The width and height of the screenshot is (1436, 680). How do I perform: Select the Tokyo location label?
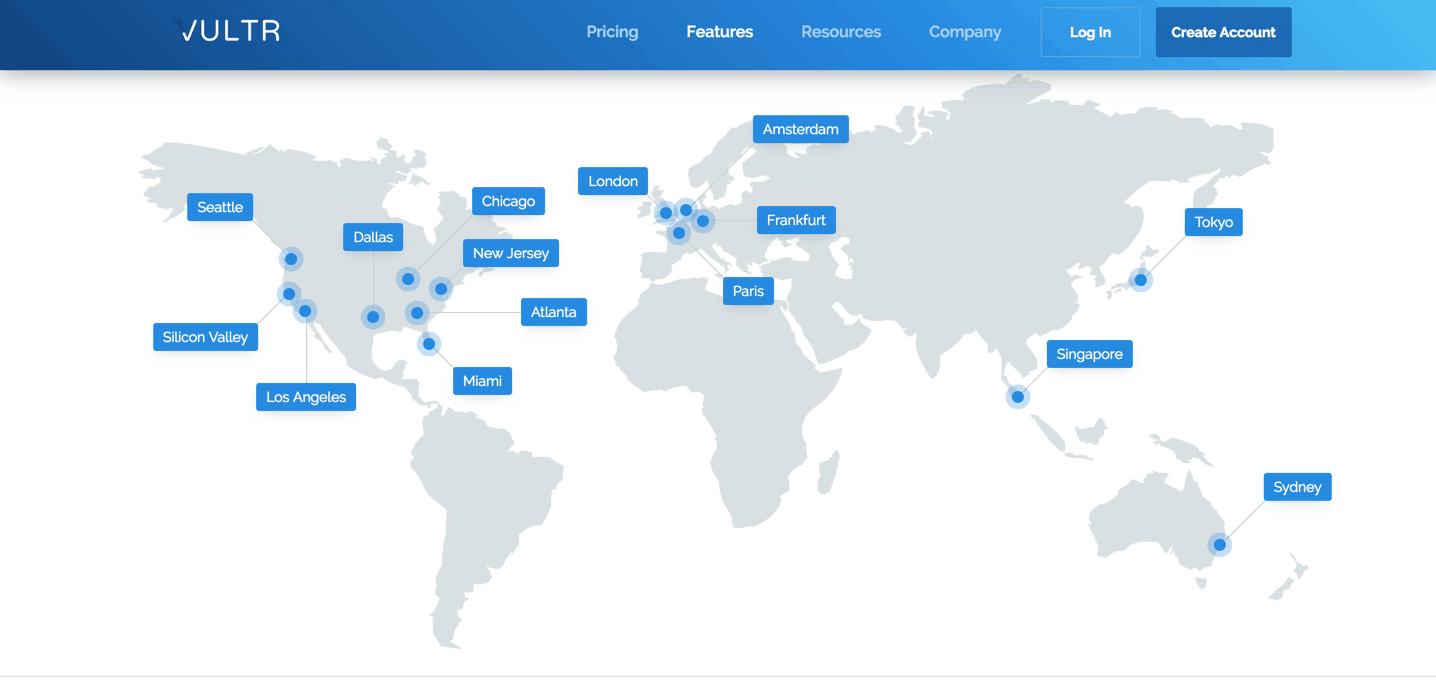[x=1214, y=222]
